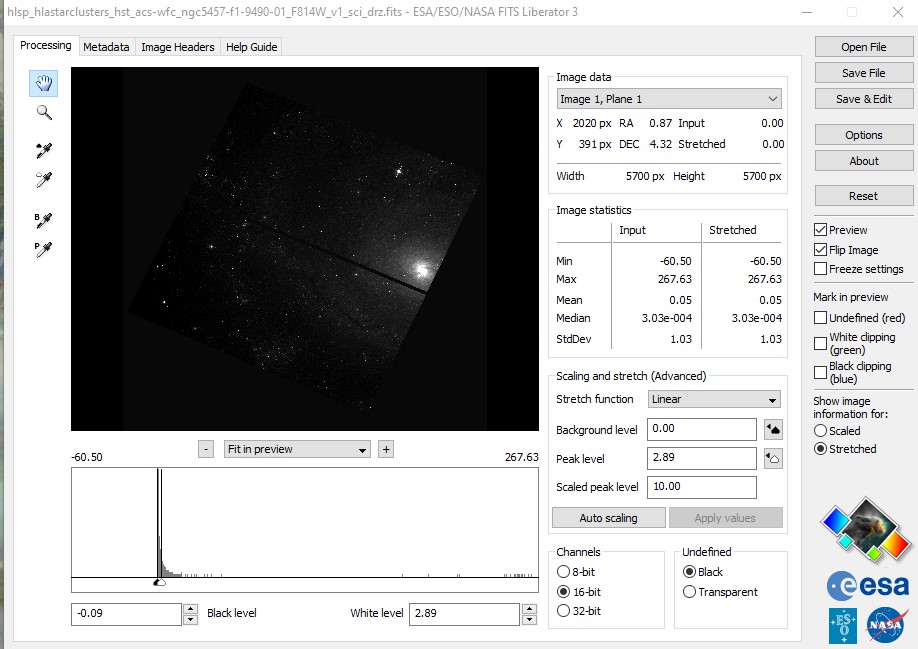
Task: Enable Freeze settings checkbox
Action: tap(820, 269)
